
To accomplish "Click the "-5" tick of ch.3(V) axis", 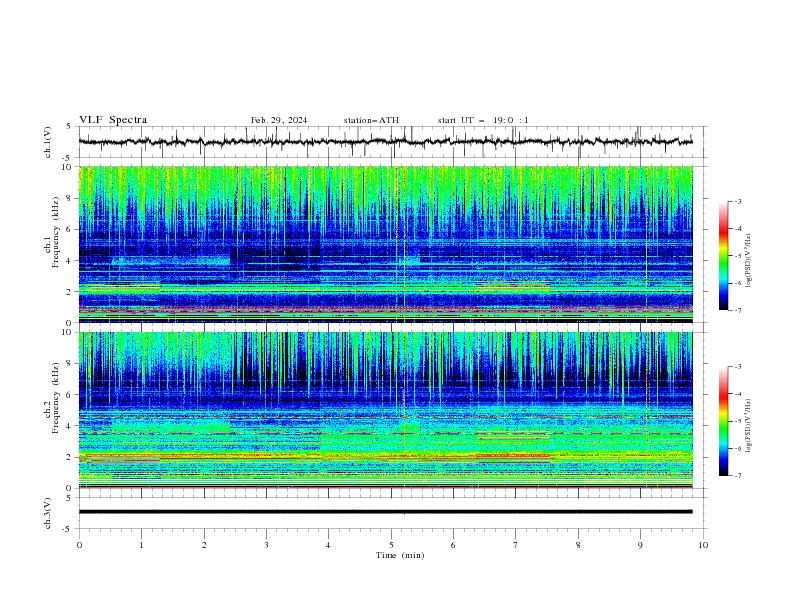I will [68, 529].
